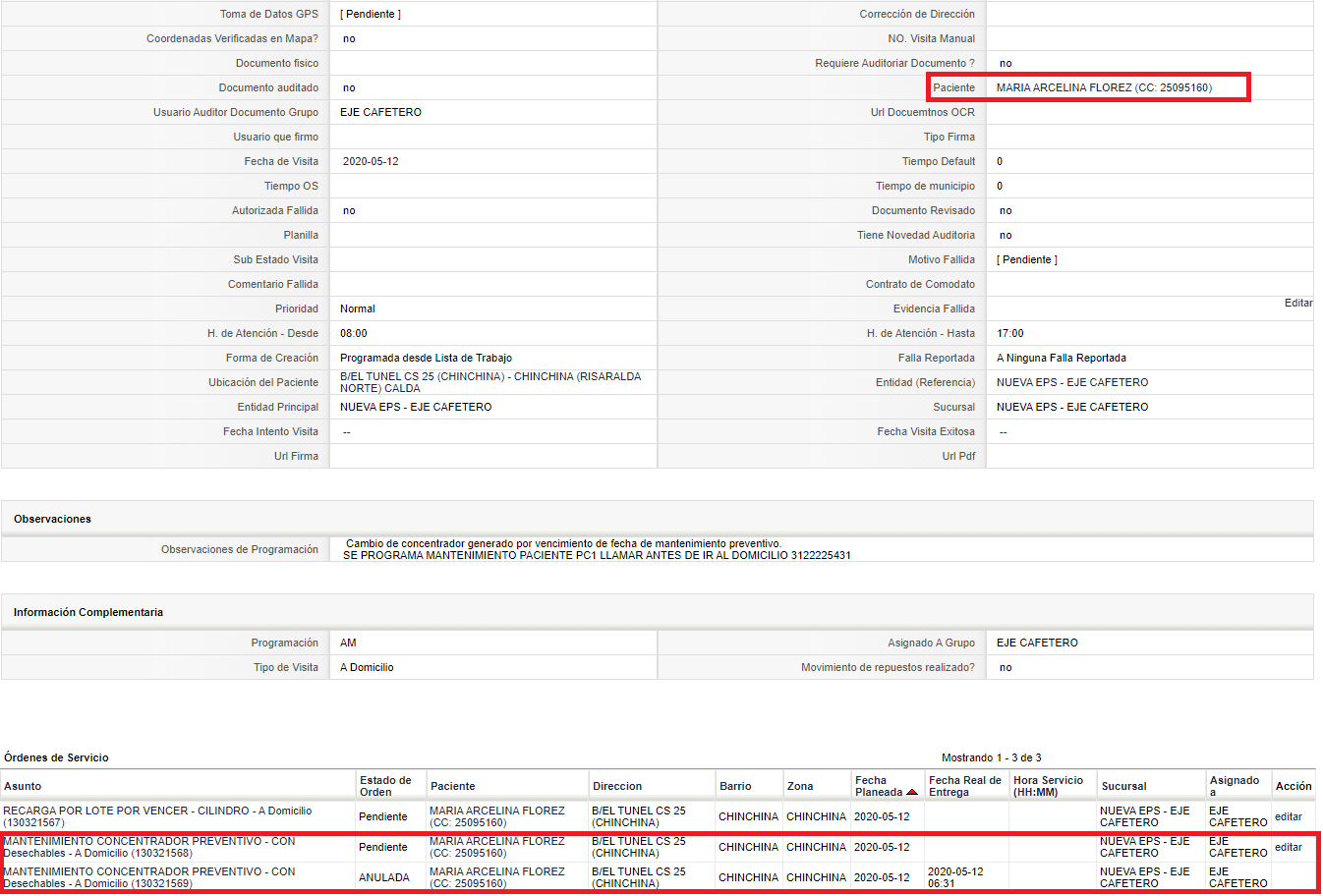Image resolution: width=1323 pixels, height=896 pixels.
Task: Click the Observaciones de Programación text
Action: 597,549
